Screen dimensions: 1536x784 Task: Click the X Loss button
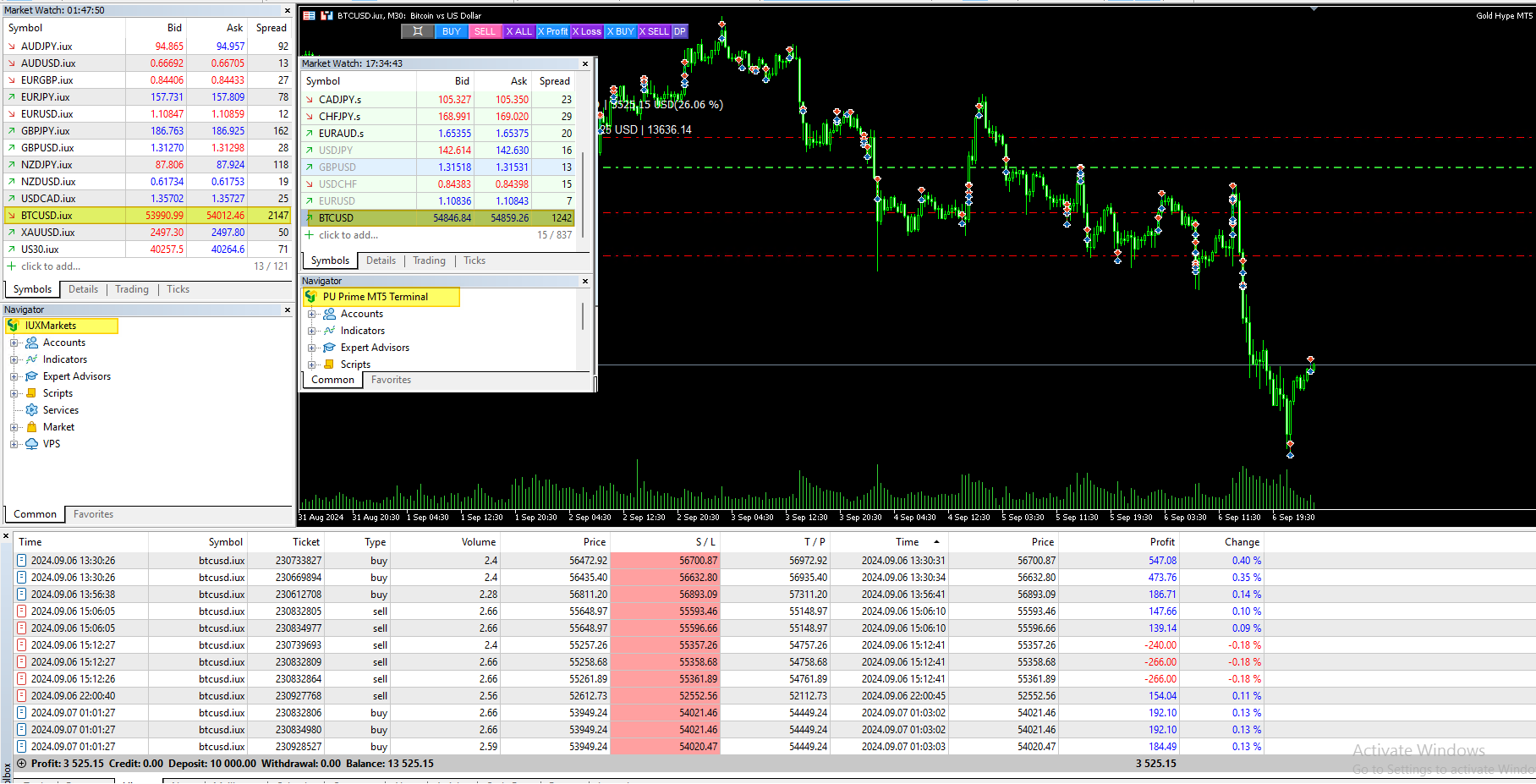(x=587, y=31)
